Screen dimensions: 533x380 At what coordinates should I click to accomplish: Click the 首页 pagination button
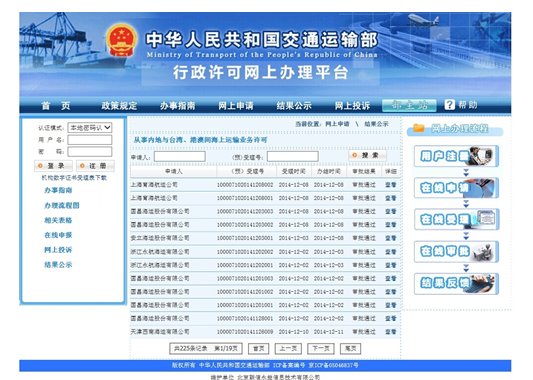pos(258,348)
